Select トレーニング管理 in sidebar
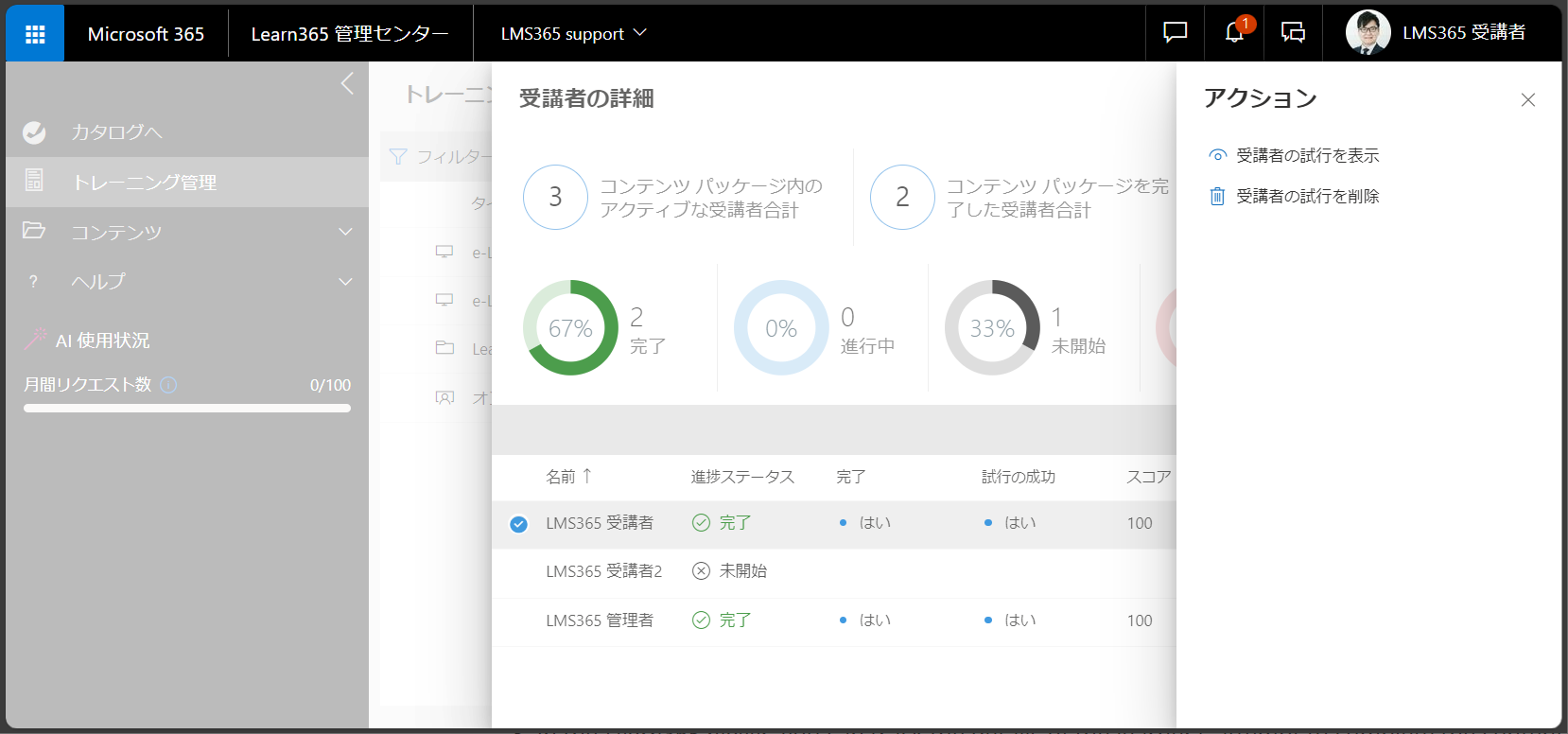 click(x=187, y=182)
